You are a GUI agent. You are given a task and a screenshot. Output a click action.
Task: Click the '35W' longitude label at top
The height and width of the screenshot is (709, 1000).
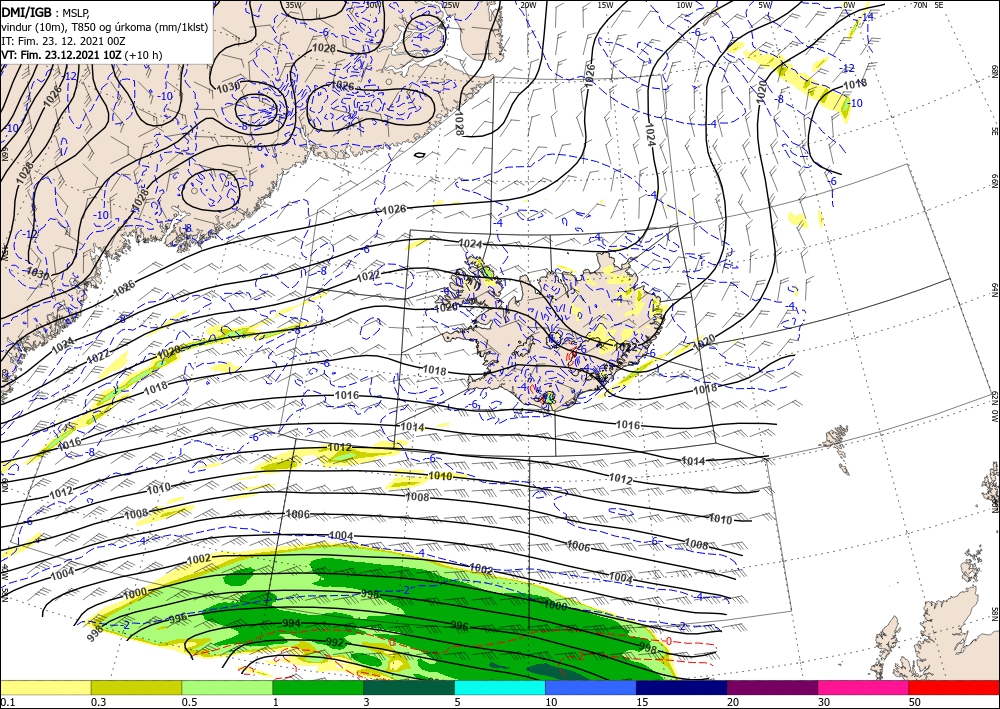pos(293,5)
